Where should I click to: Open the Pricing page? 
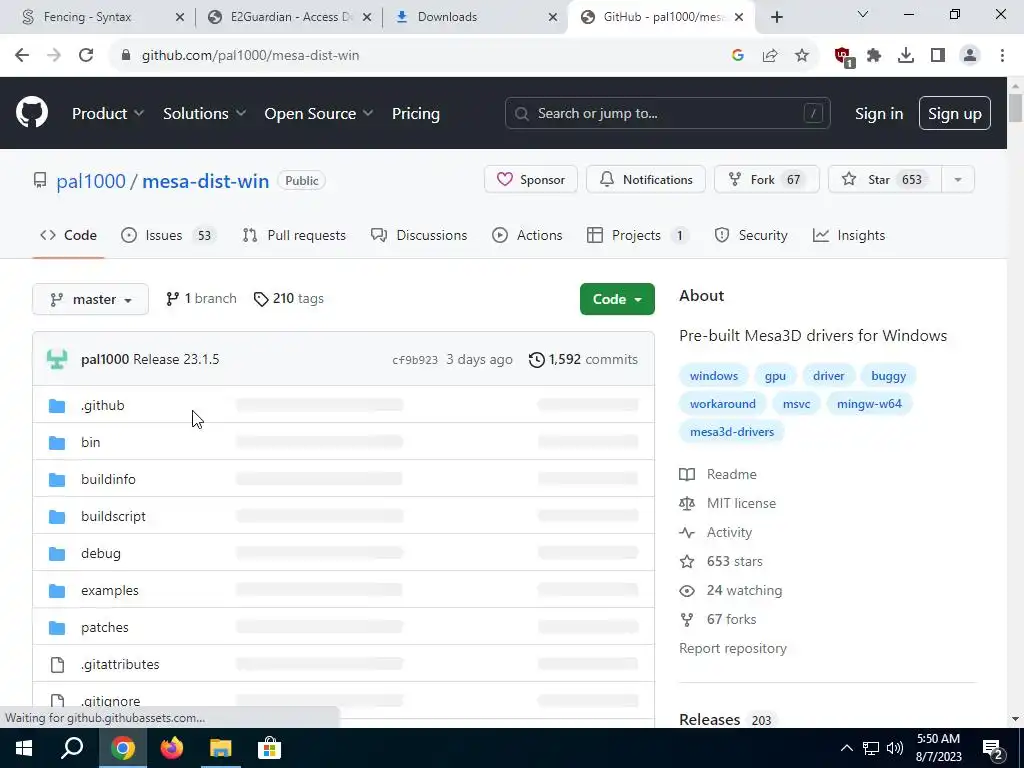coord(415,114)
